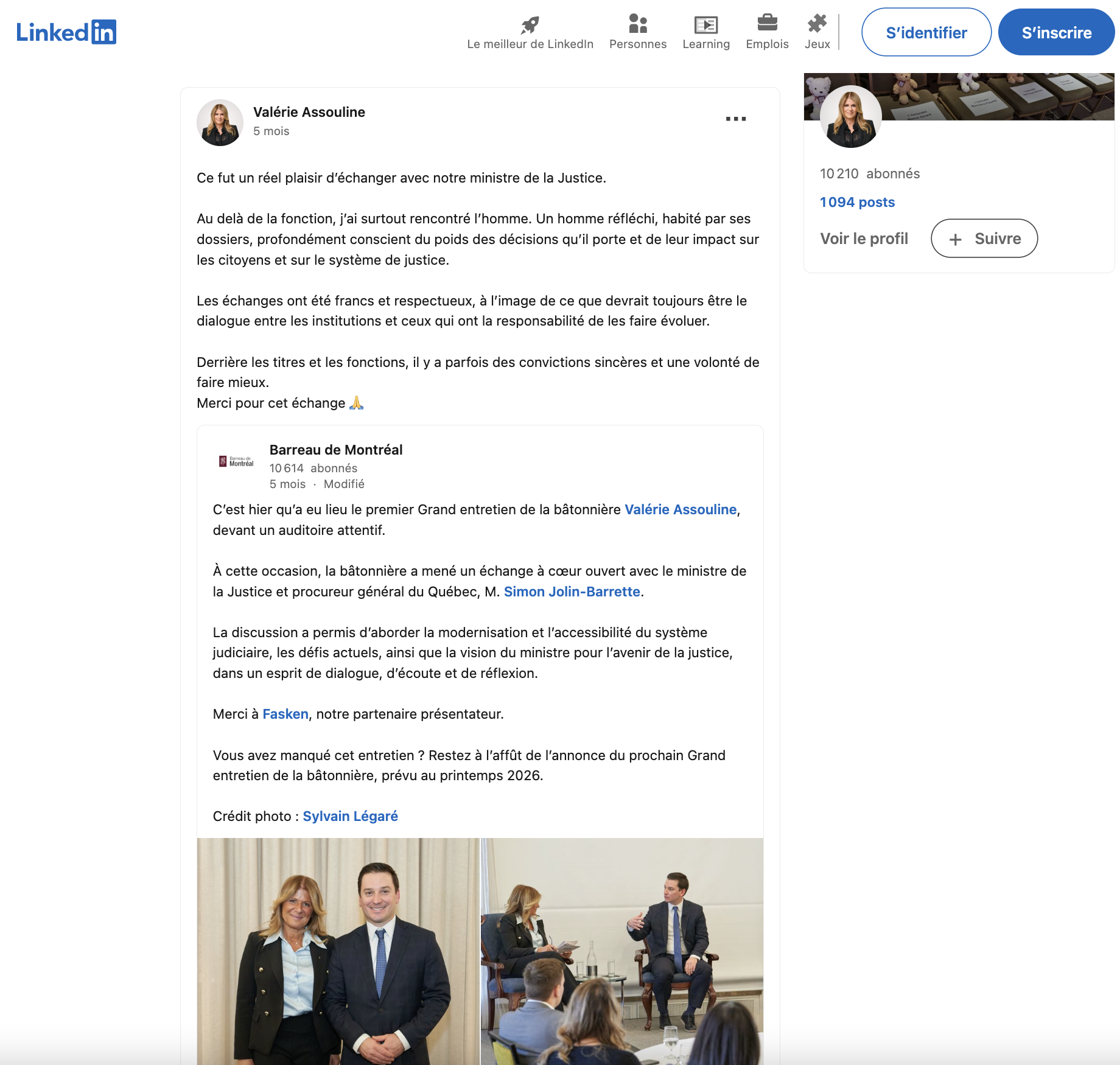Screen dimensions: 1120x1065
Task: Open the Fasken mention link
Action: click(285, 714)
